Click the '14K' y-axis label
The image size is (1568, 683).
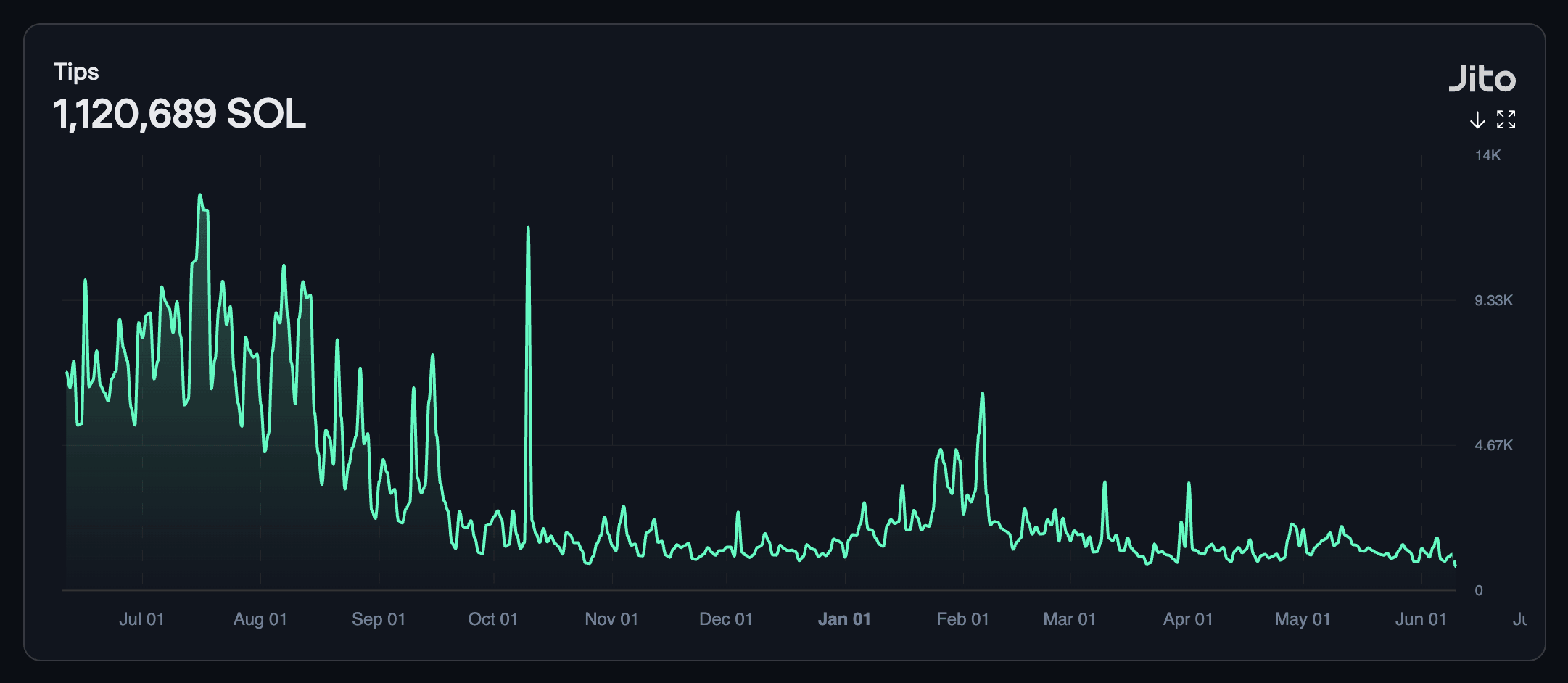(x=1487, y=155)
